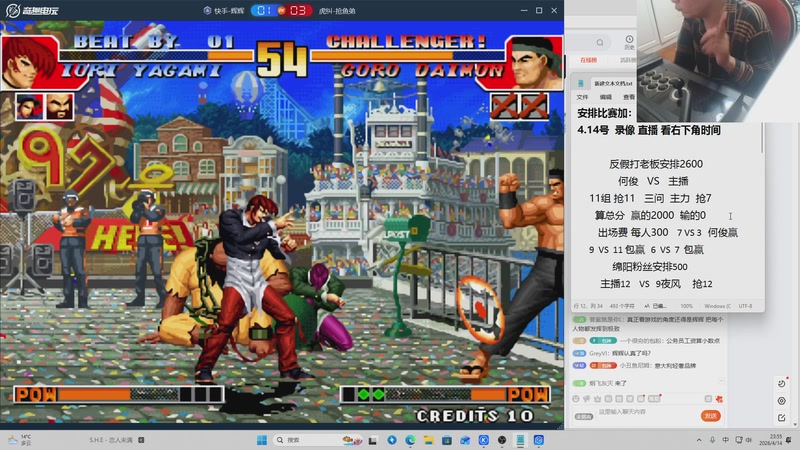Image resolution: width=800 pixels, height=450 pixels.
Task: Open the 编辑 menu in Notepad
Action: click(606, 97)
